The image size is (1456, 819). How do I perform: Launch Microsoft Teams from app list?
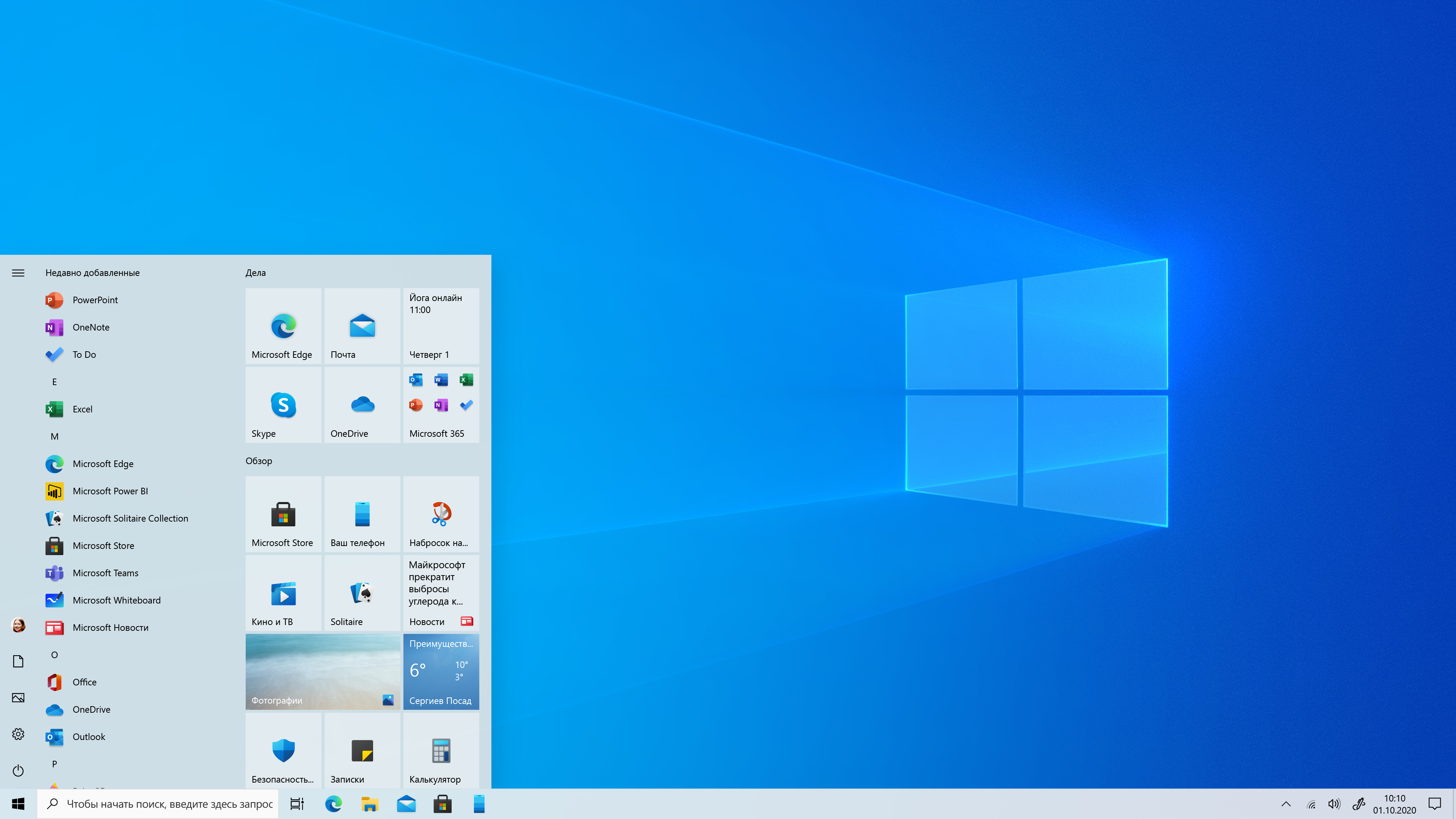click(105, 573)
